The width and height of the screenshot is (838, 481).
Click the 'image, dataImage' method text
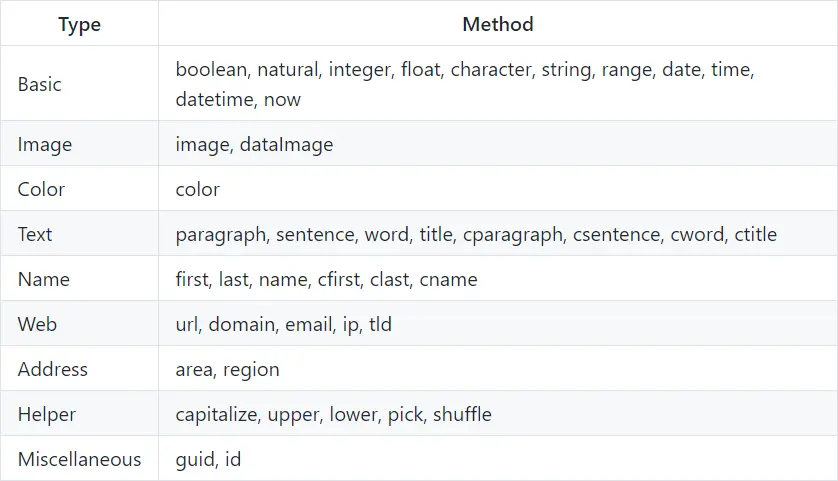(x=254, y=144)
